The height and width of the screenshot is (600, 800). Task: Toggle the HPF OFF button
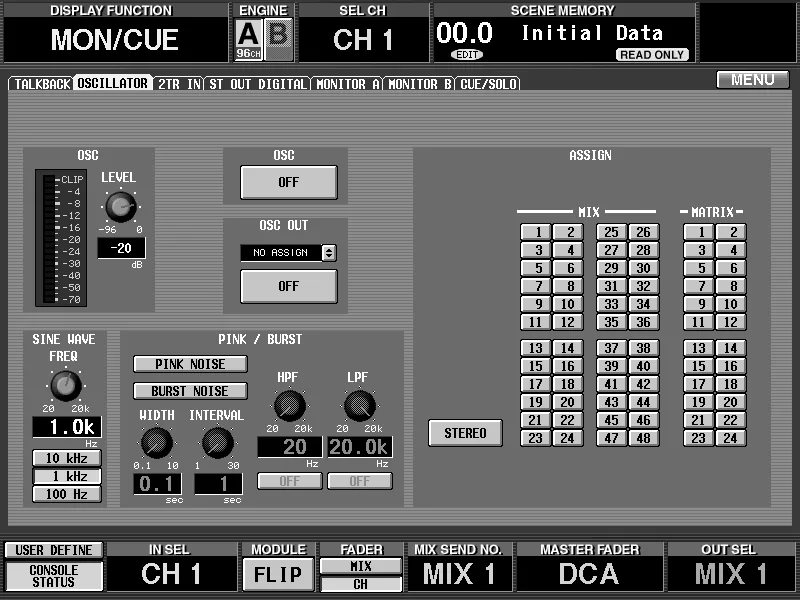point(290,481)
